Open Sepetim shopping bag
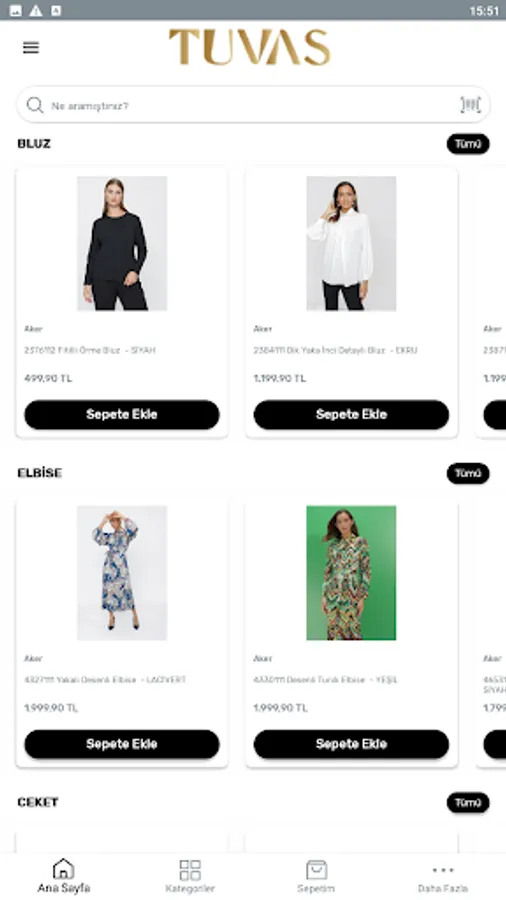 tap(316, 876)
